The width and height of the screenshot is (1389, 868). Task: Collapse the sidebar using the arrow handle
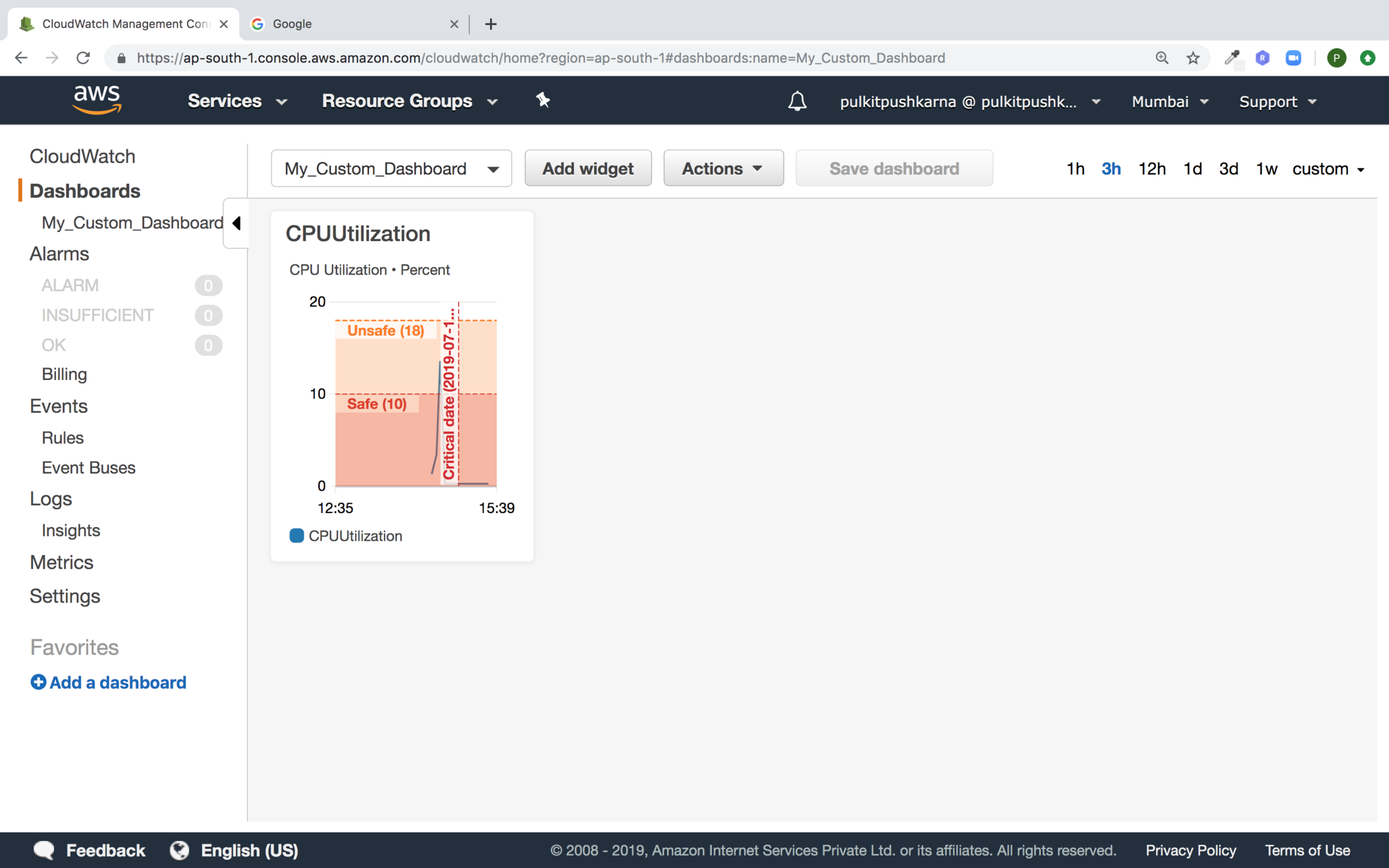click(236, 223)
